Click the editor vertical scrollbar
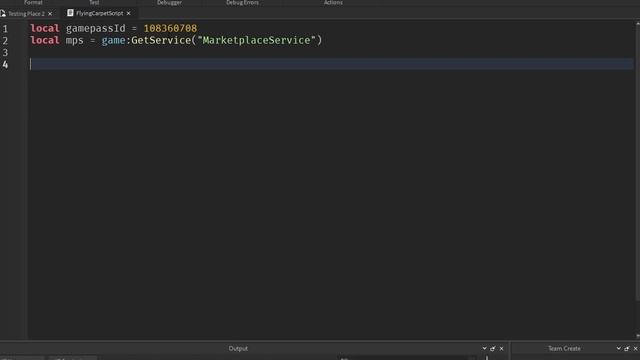This screenshot has width=640, height=360. (638, 163)
